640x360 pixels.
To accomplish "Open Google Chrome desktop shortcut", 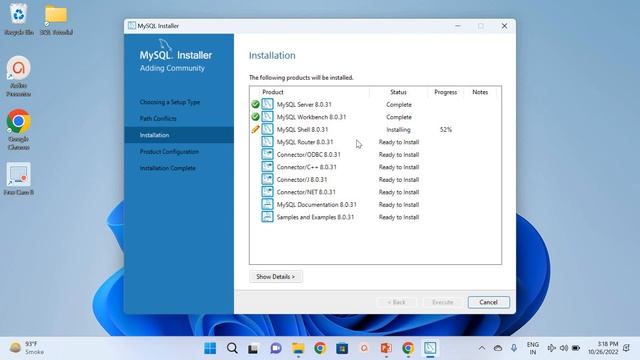I will (18, 129).
